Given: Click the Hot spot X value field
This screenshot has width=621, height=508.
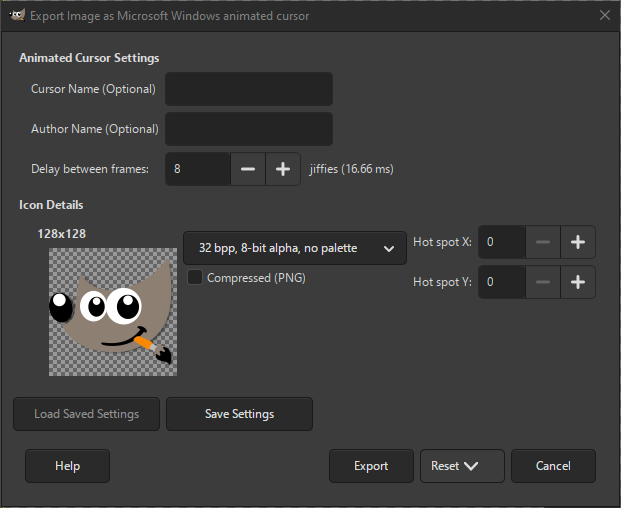Looking at the screenshot, I should coord(502,242).
